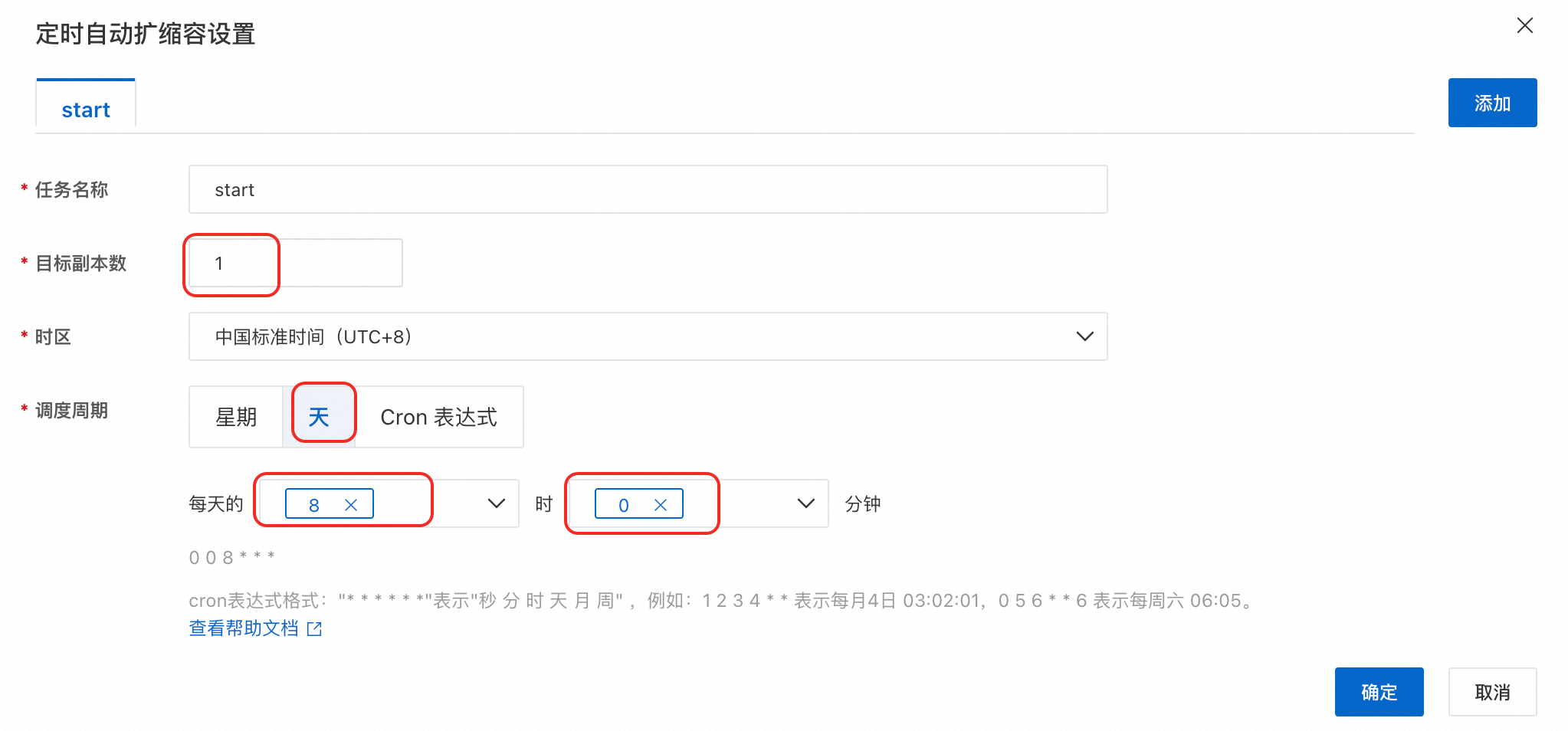Click the selected hour tag 8
The width and height of the screenshot is (1568, 731).
(314, 505)
